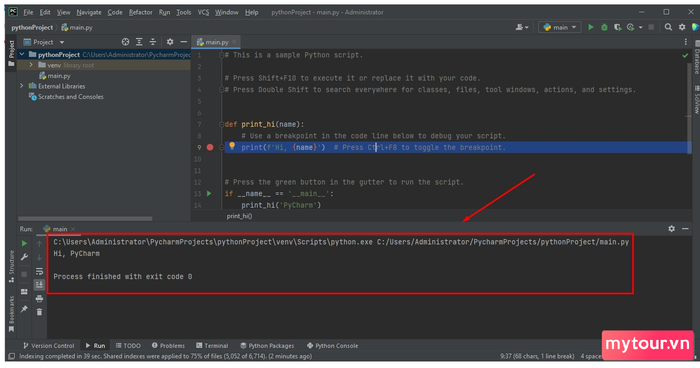Open IDE settings gear in top toolbar
The width and height of the screenshot is (700, 368).
682,27
